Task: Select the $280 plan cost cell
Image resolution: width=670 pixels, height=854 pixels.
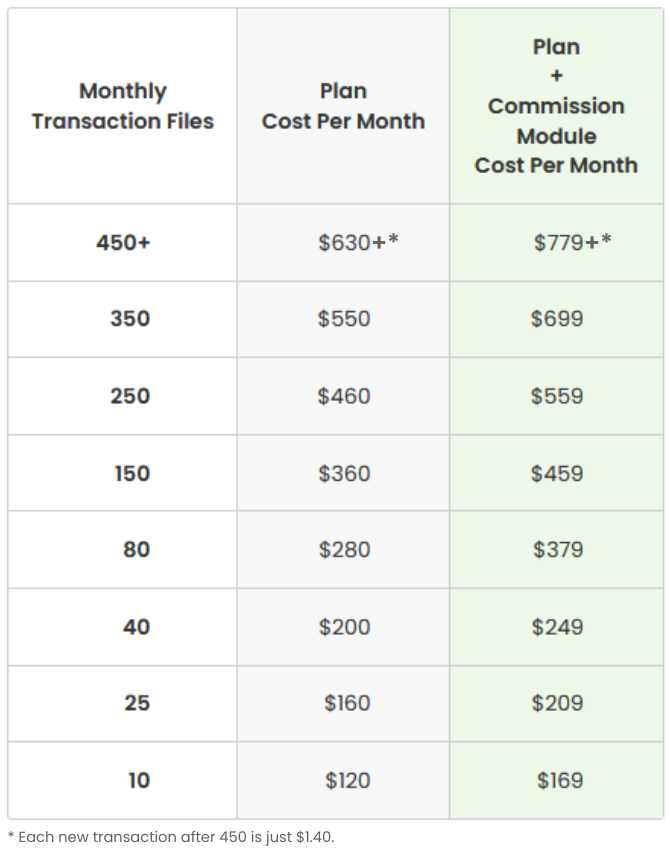Action: [344, 550]
